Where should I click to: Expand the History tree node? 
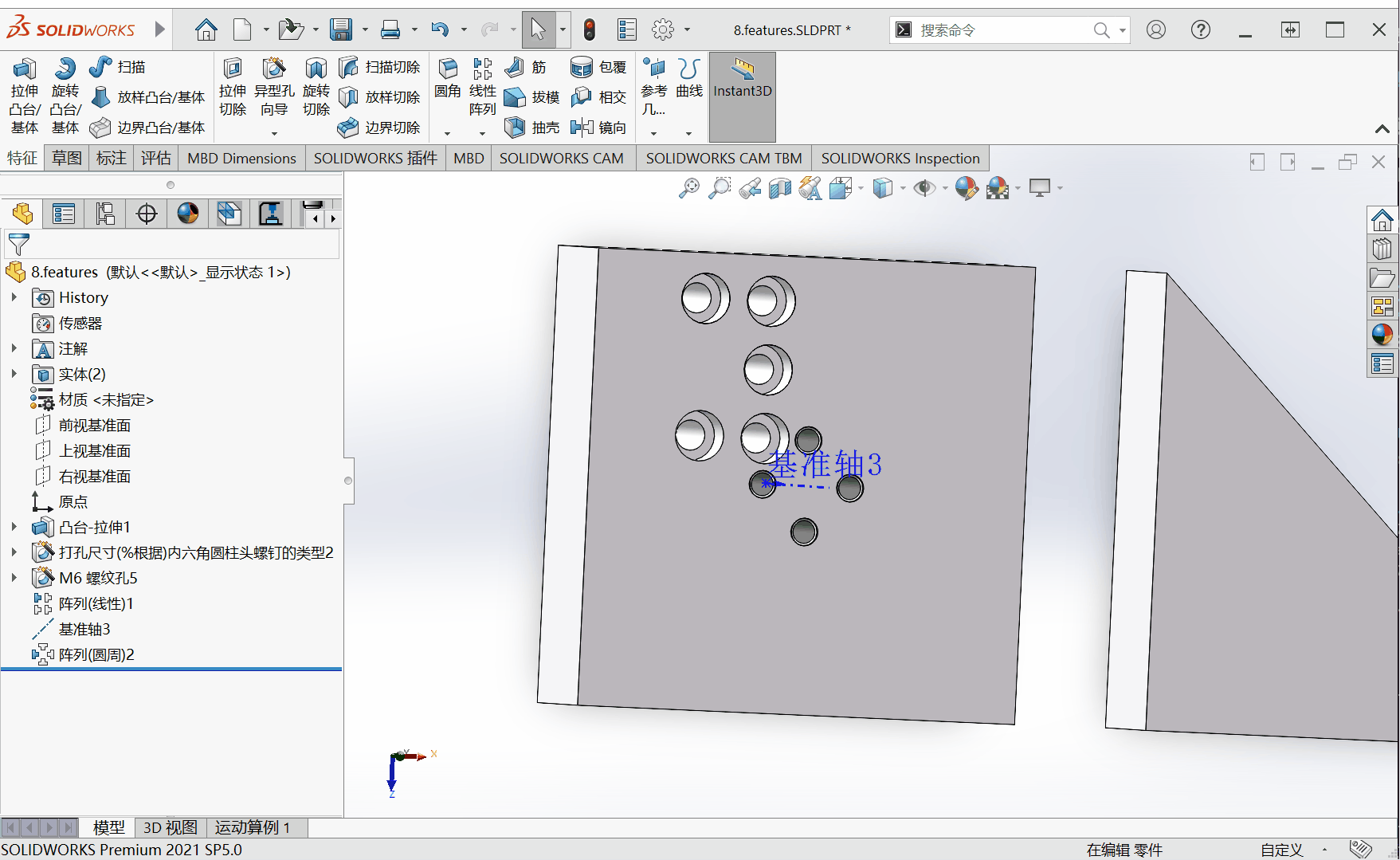[x=14, y=297]
